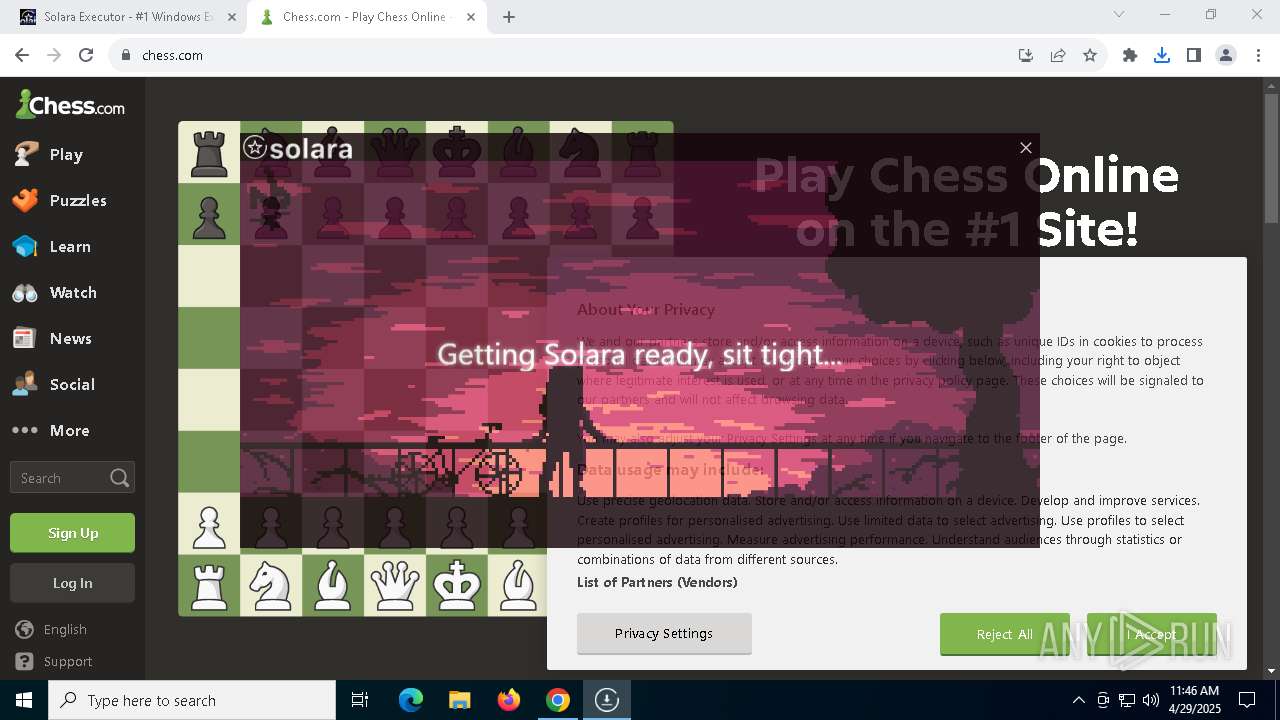The image size is (1280, 720).
Task: Open Chrome extensions puzzle icon
Action: point(1130,55)
